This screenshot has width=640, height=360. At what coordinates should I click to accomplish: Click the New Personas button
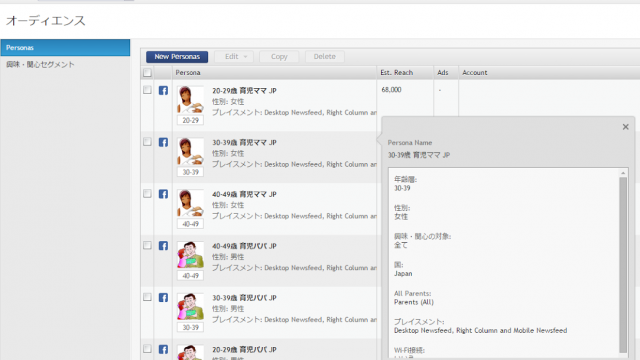(177, 57)
